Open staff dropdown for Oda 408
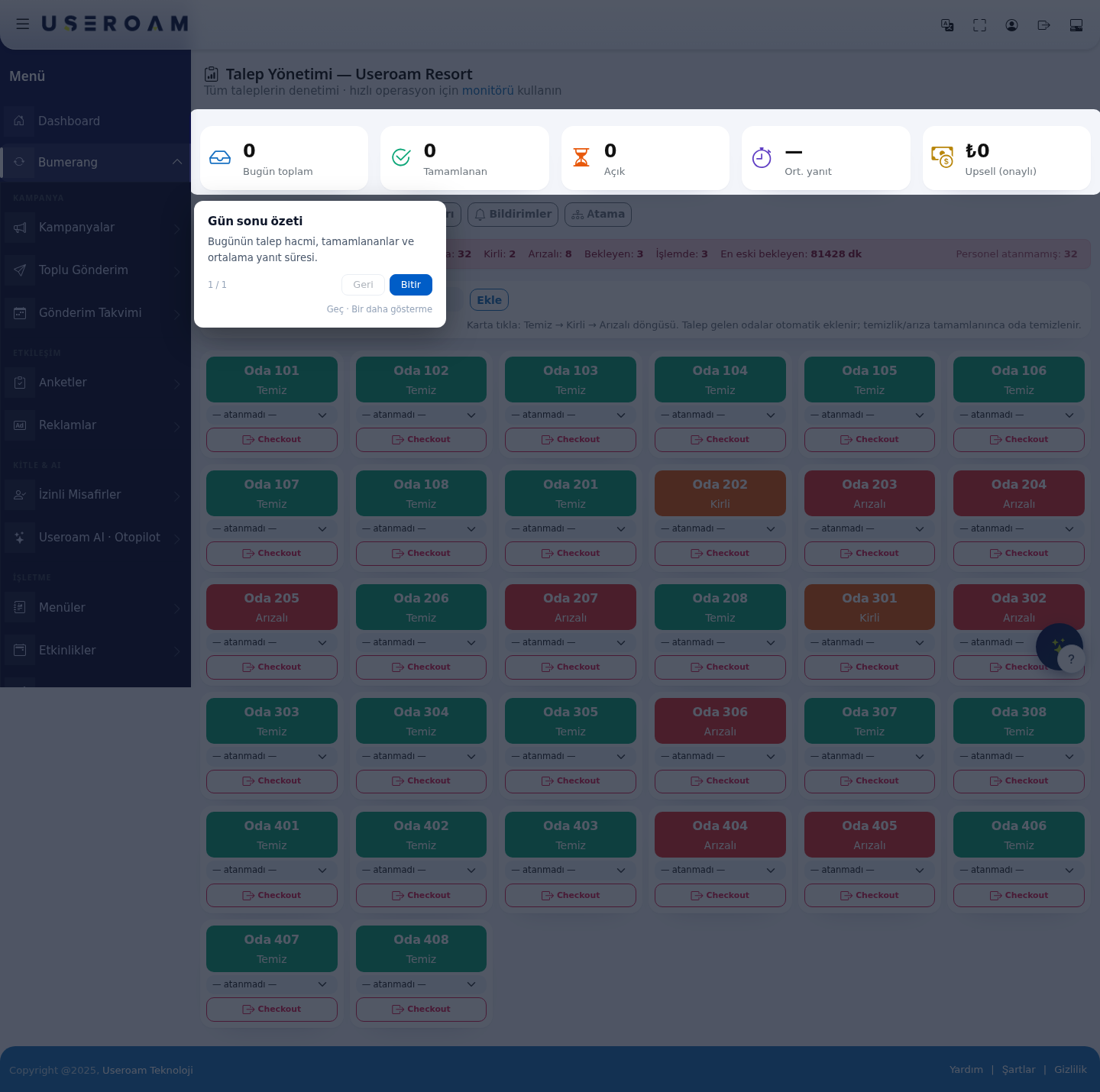 (x=421, y=984)
